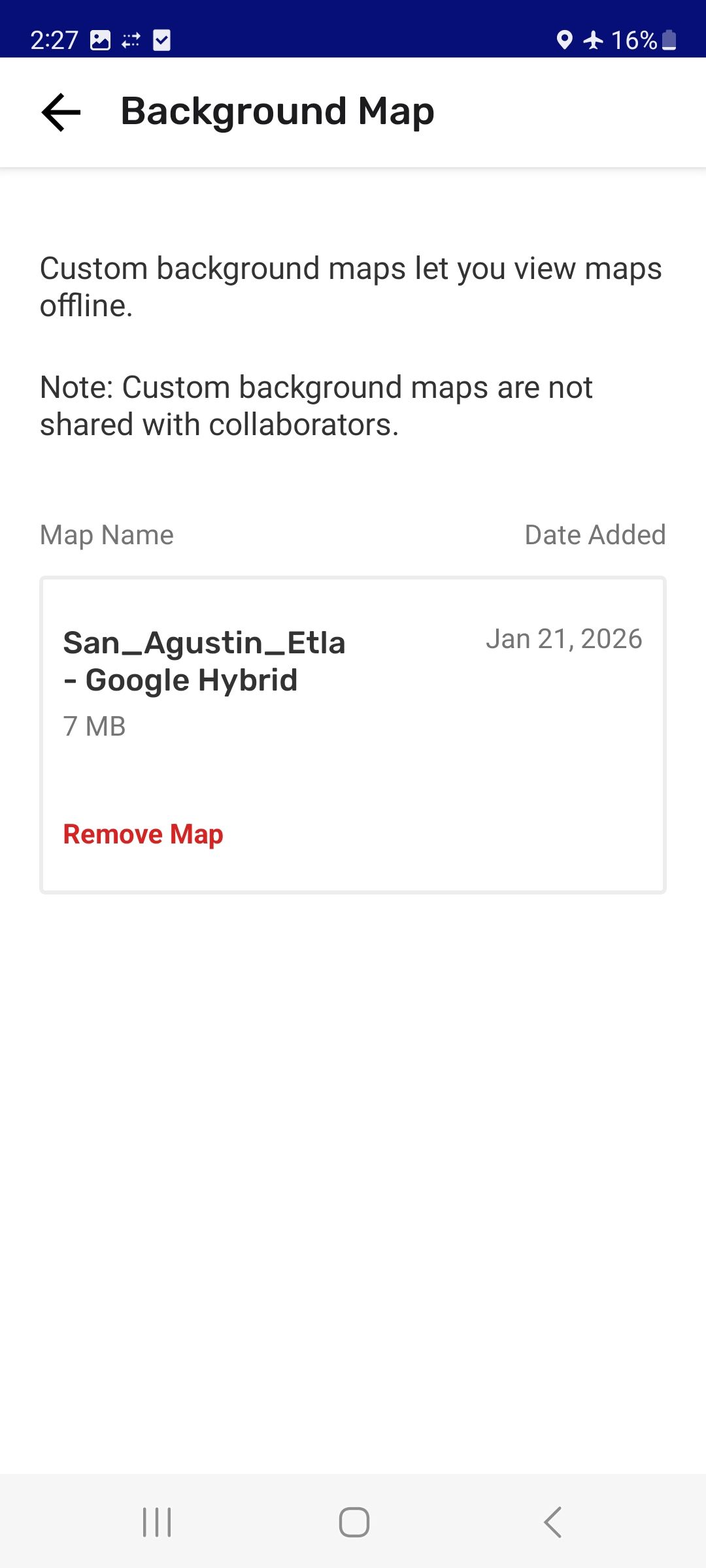Screen dimensions: 706x1568
Task: Tap the note about collaborators
Action: pyautogui.click(x=316, y=406)
